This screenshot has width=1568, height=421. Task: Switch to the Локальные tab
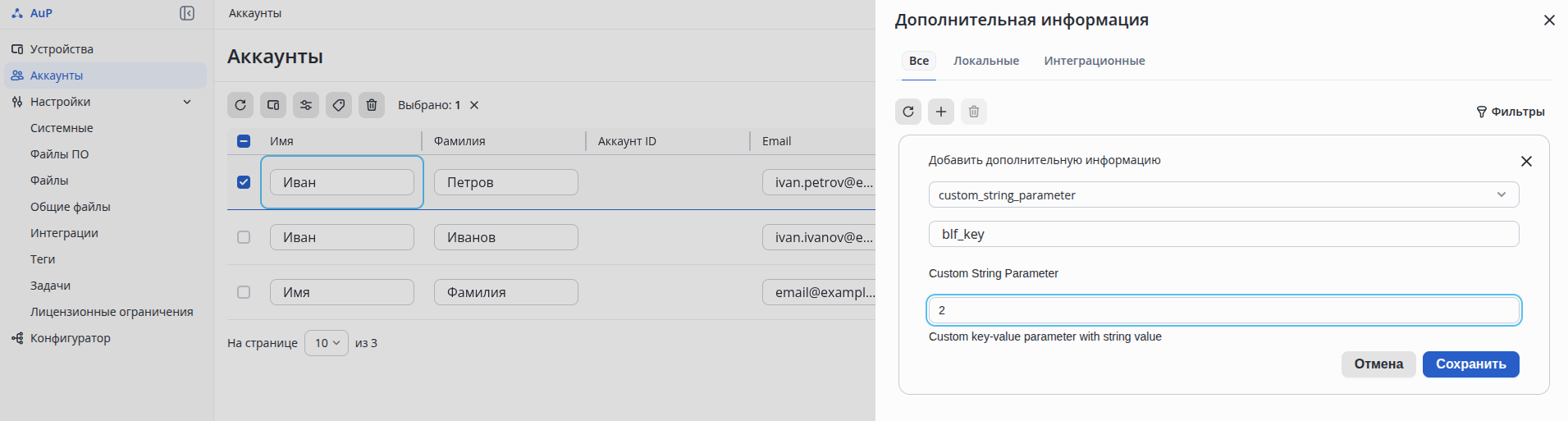[986, 61]
